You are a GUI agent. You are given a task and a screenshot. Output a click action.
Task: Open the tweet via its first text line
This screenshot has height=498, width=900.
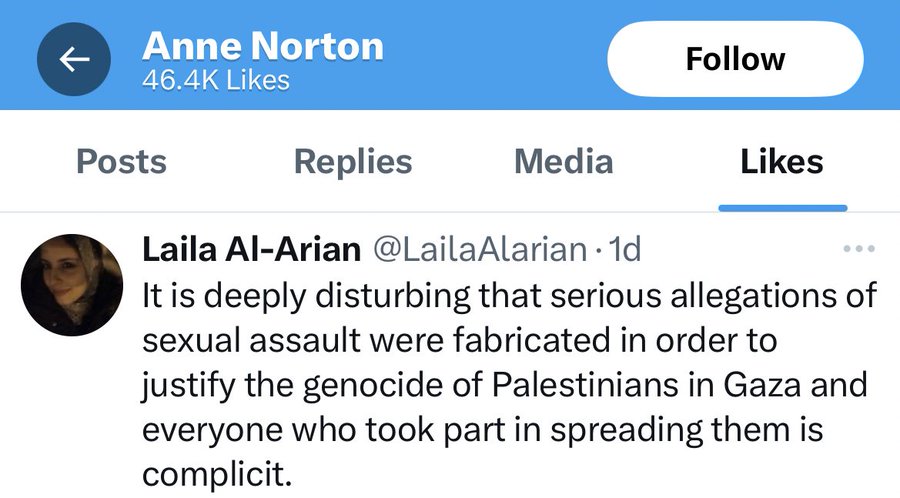pos(510,296)
